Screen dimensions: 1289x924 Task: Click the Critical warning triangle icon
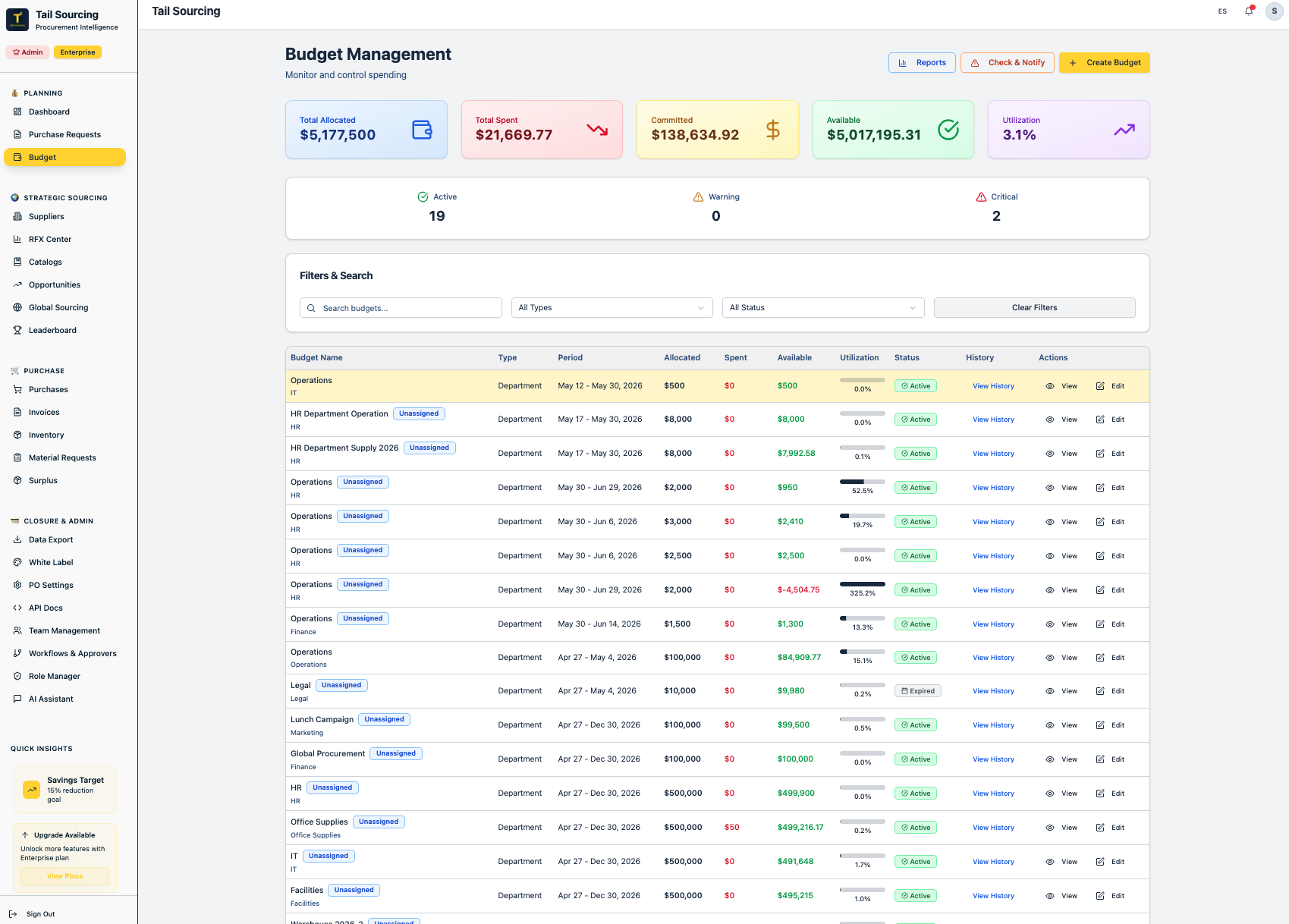click(982, 196)
